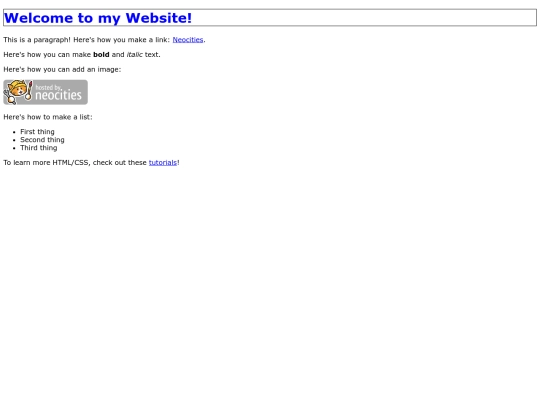This screenshot has width=540, height=405.
Task: Select the "First thing" list item
Action: [37, 132]
